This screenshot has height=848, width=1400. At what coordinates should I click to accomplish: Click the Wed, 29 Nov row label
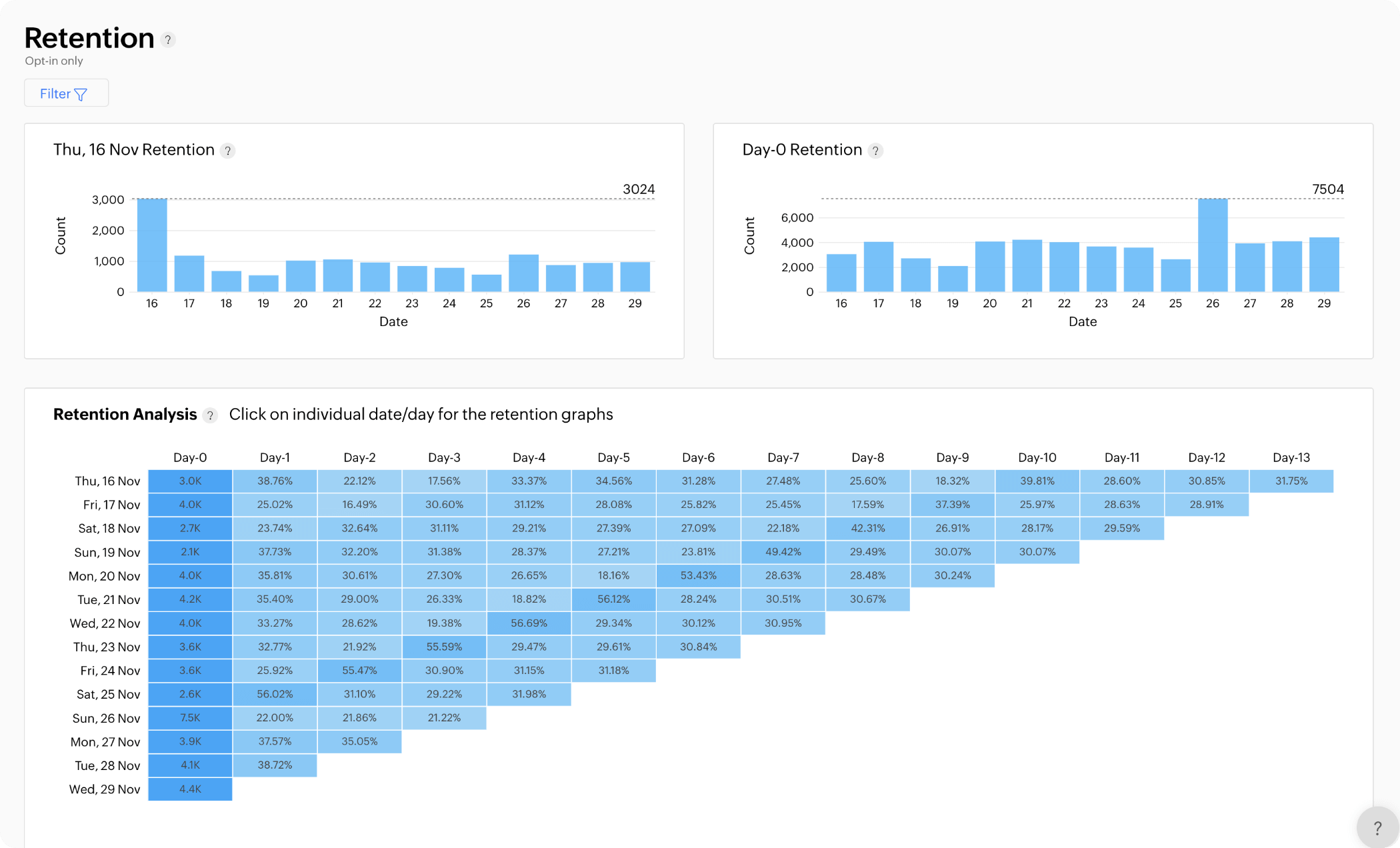click(x=105, y=789)
